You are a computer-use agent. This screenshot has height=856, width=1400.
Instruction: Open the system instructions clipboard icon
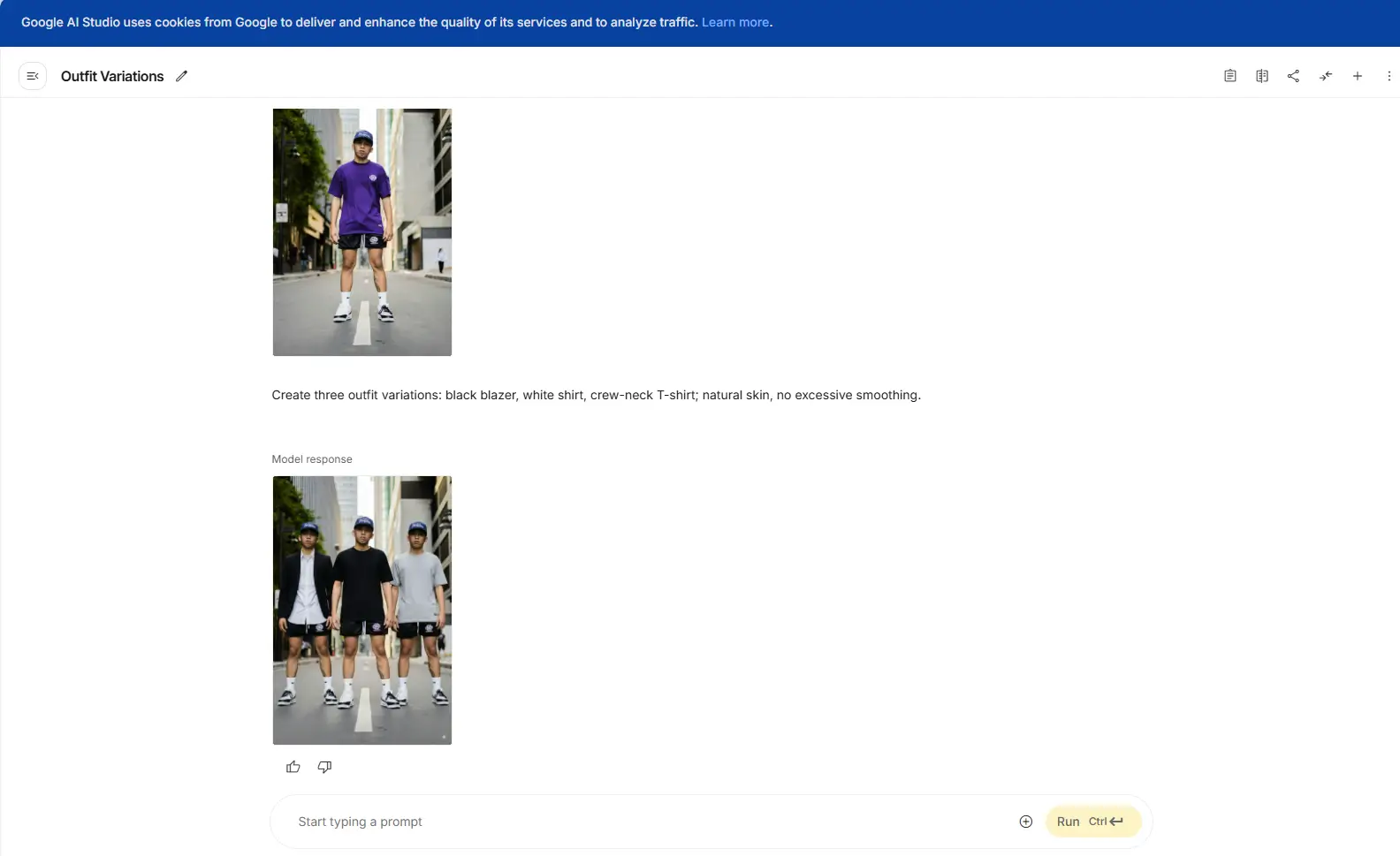(1229, 76)
